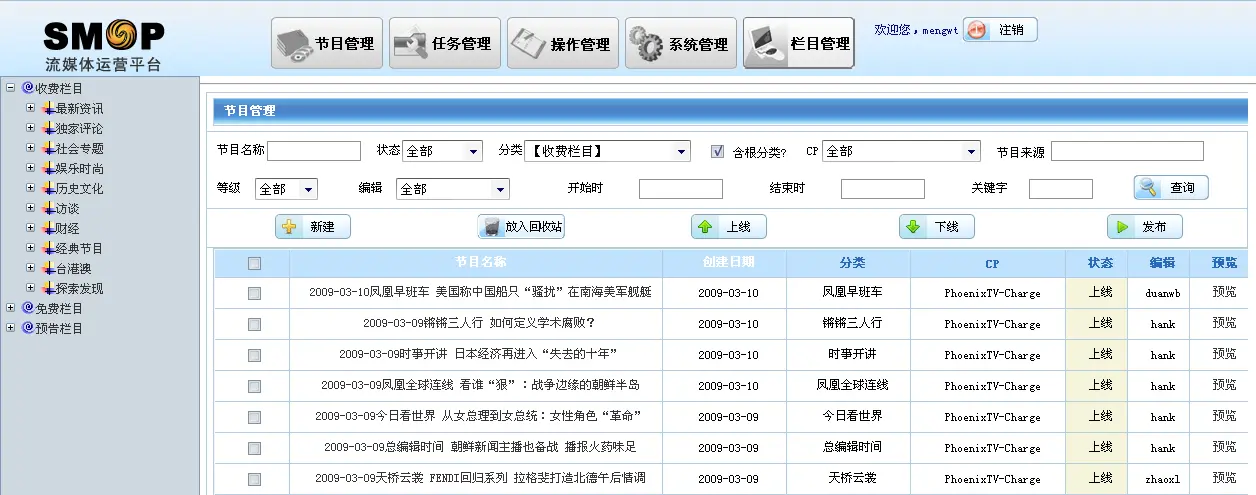The height and width of the screenshot is (495, 1256).
Task: Click 预览 link for 天桥云裳 row
Action: [1224, 478]
